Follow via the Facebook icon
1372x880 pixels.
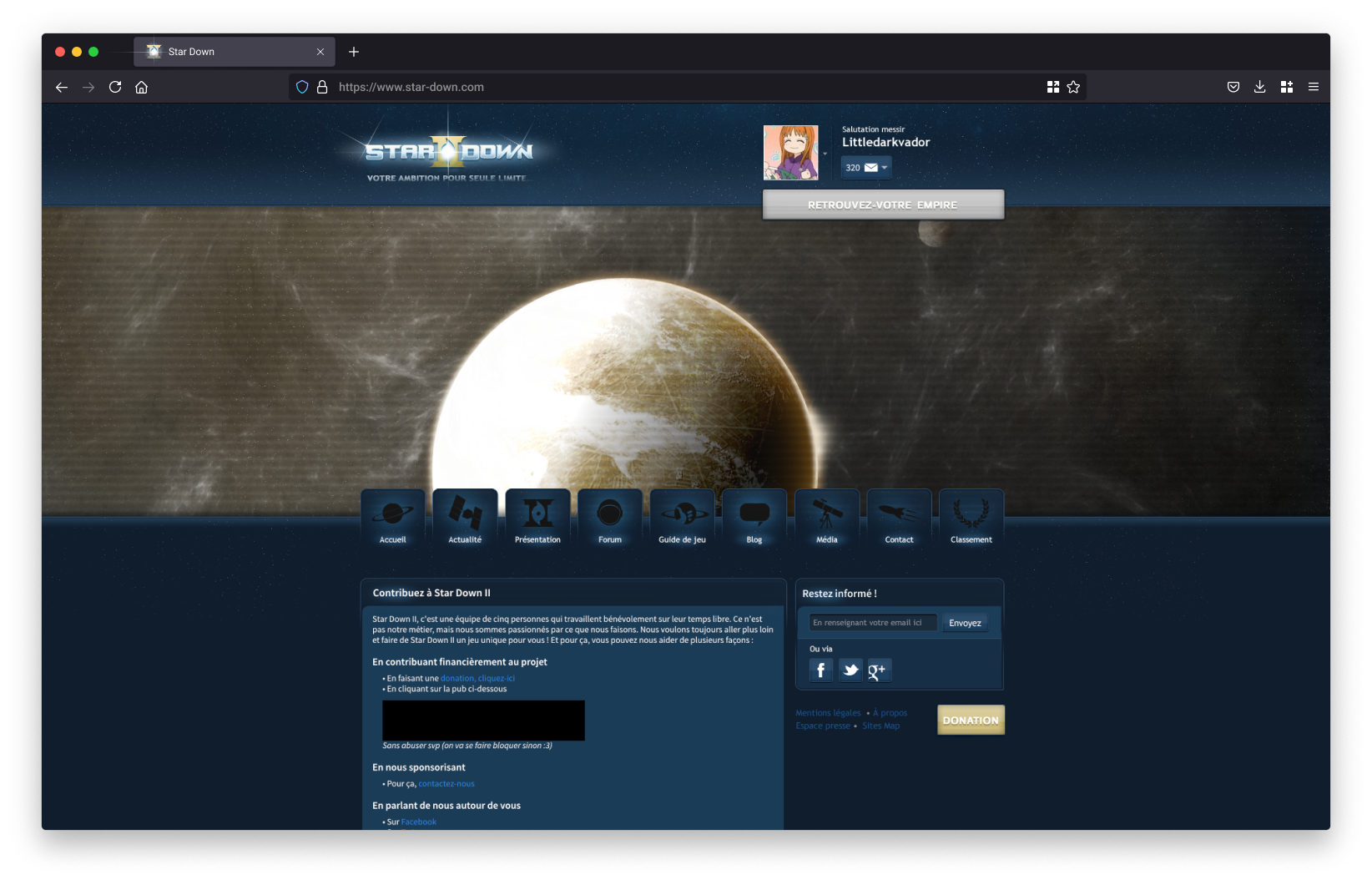click(821, 670)
